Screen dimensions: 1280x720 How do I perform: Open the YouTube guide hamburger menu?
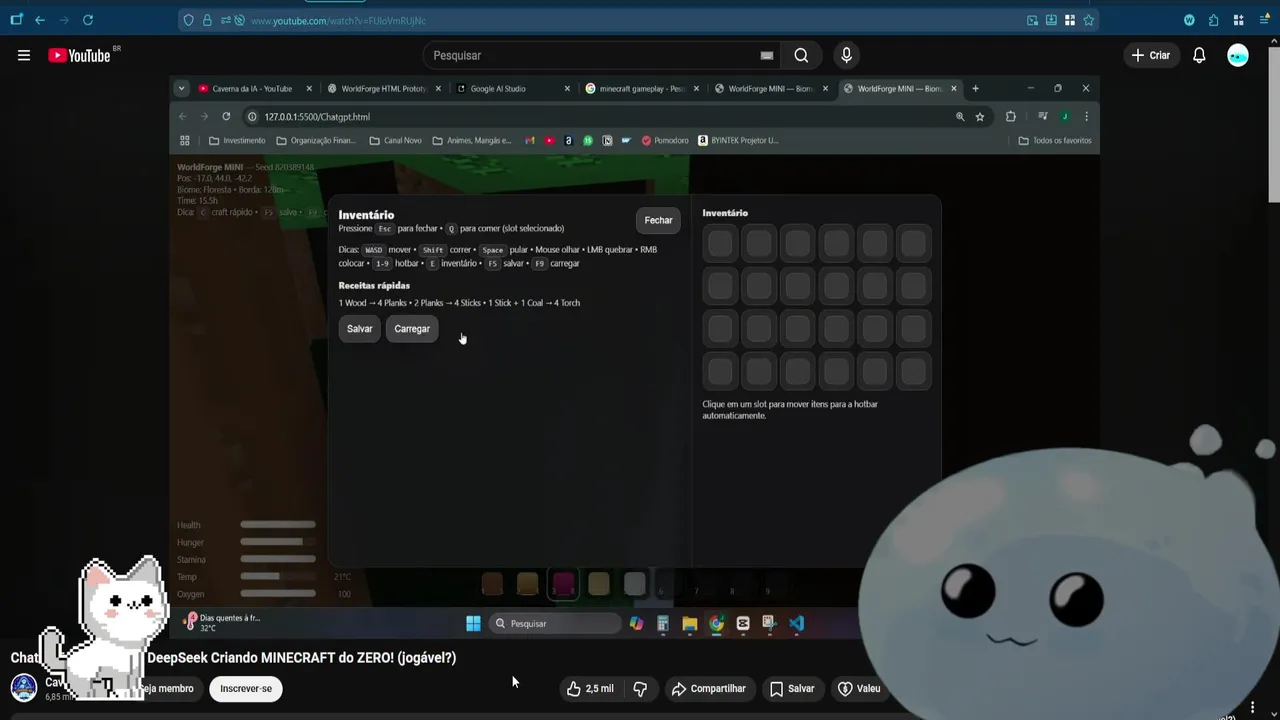pos(24,56)
